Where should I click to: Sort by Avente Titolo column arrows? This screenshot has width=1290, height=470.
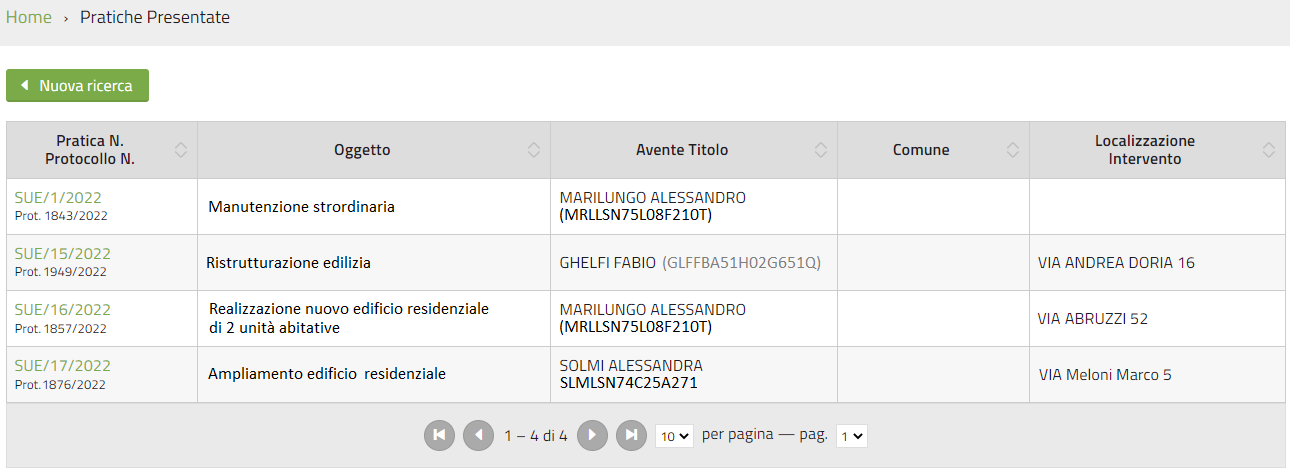821,150
